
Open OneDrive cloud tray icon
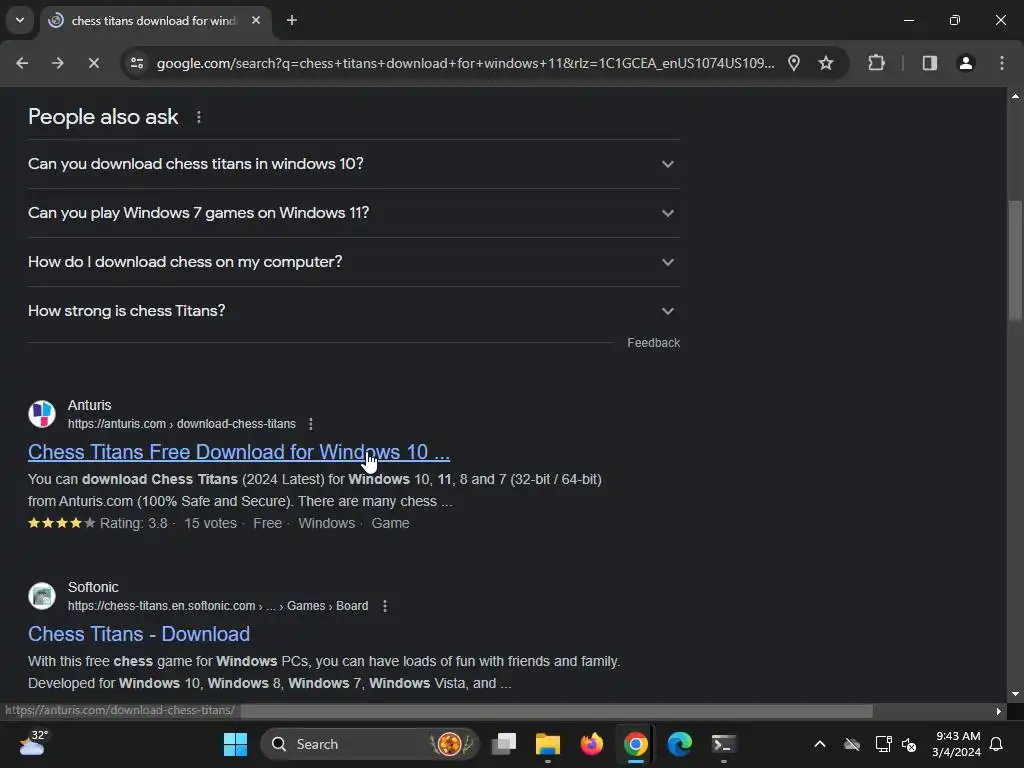852,744
